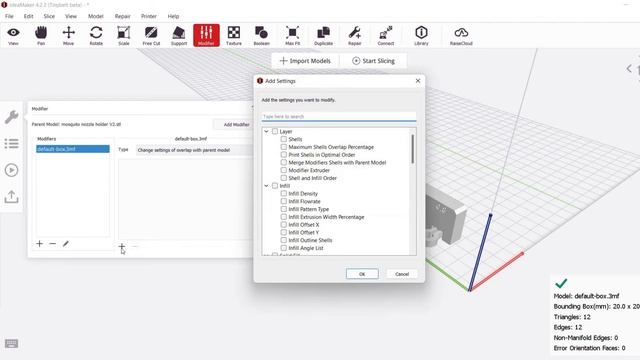The image size is (640, 360).
Task: Open the Model menu
Action: (96, 16)
